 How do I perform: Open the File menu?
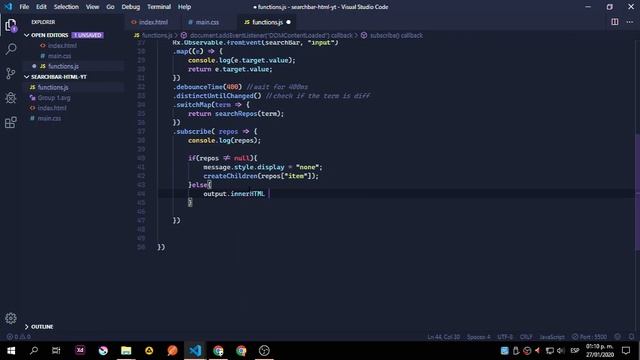(24, 7)
